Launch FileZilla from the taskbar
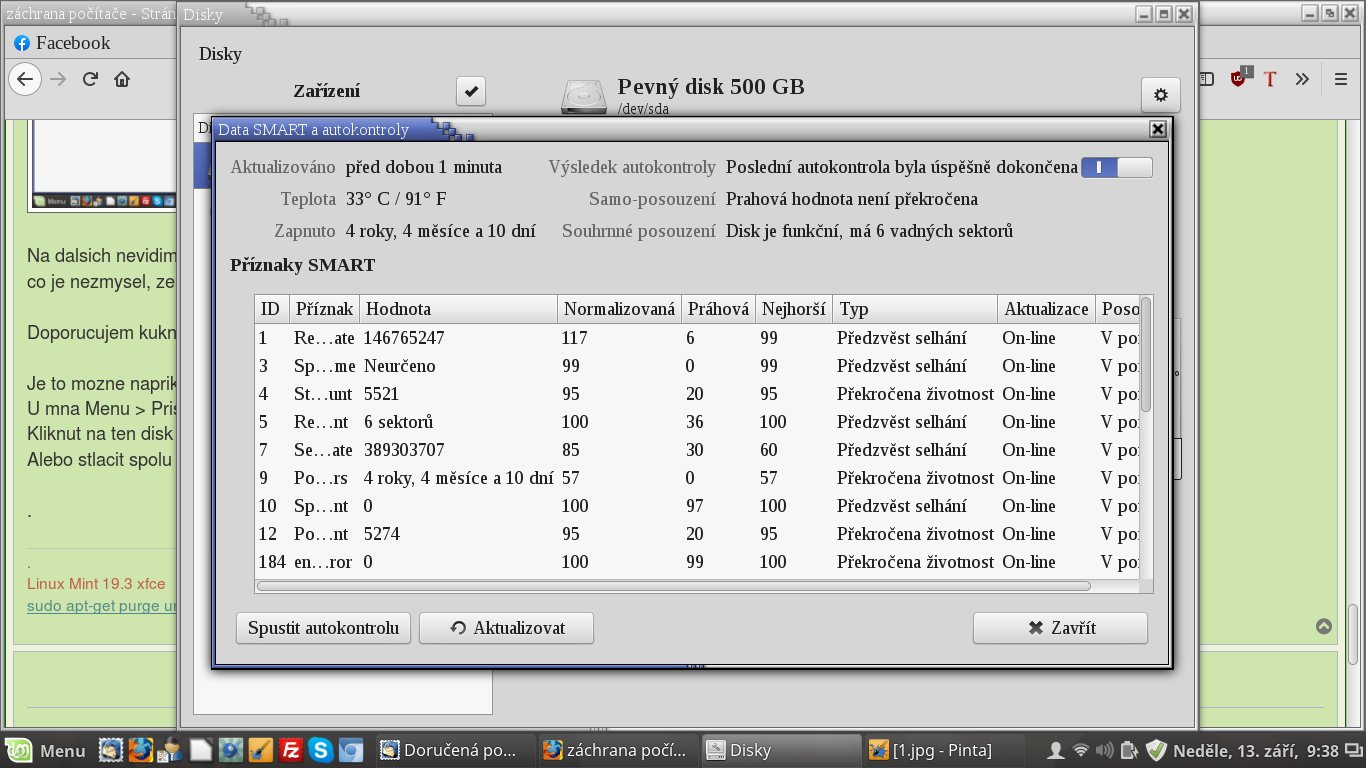Image resolution: width=1366 pixels, height=768 pixels. [x=291, y=749]
